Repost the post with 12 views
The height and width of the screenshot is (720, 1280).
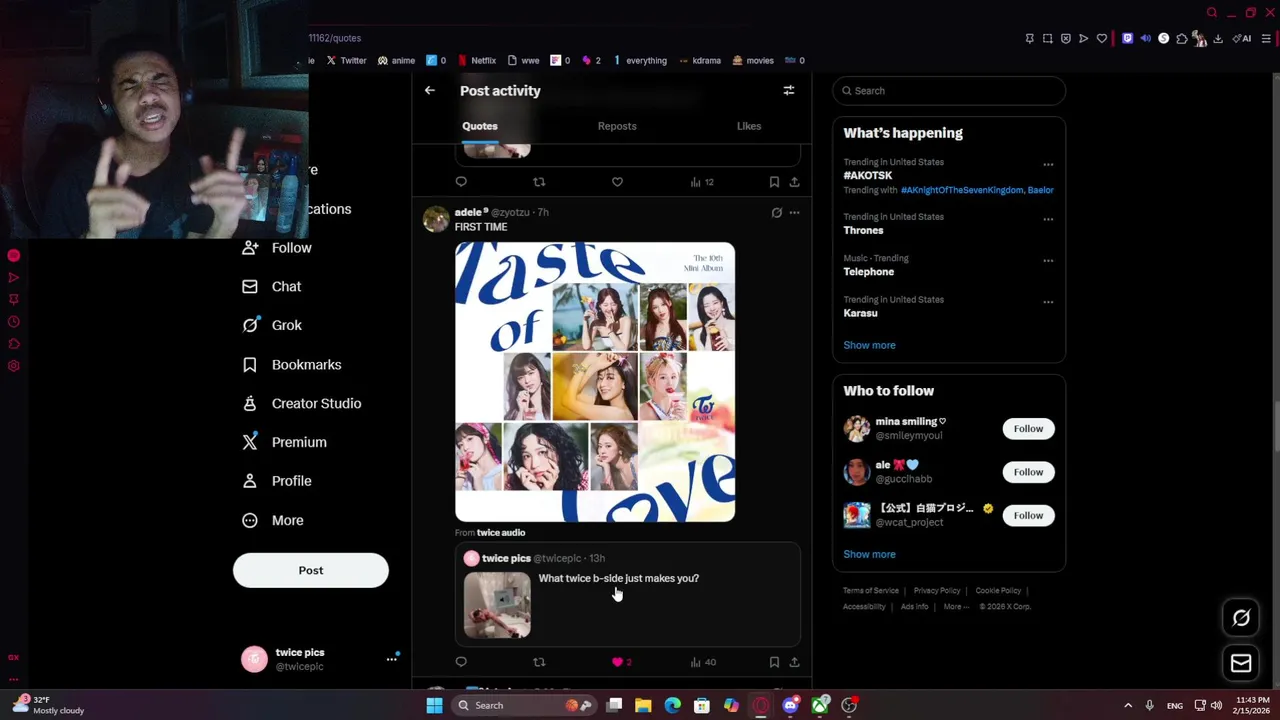pyautogui.click(x=539, y=182)
